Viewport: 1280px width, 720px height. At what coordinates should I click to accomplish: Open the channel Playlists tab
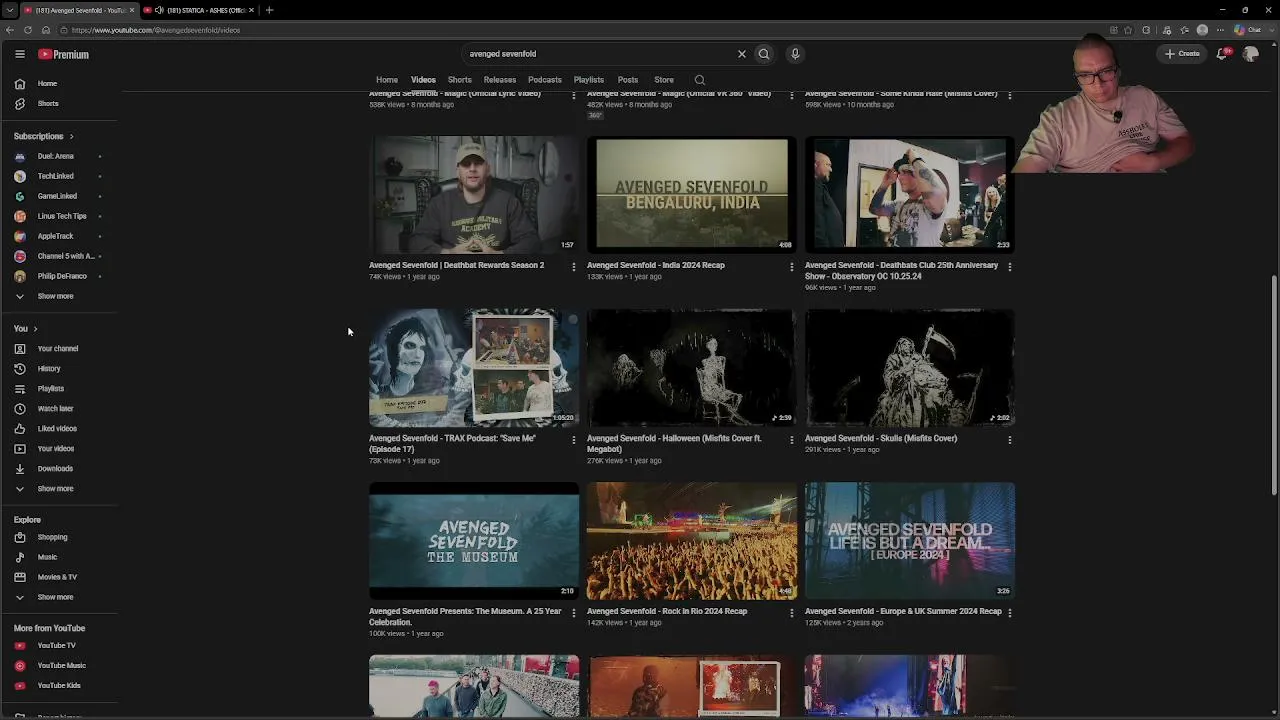point(589,80)
